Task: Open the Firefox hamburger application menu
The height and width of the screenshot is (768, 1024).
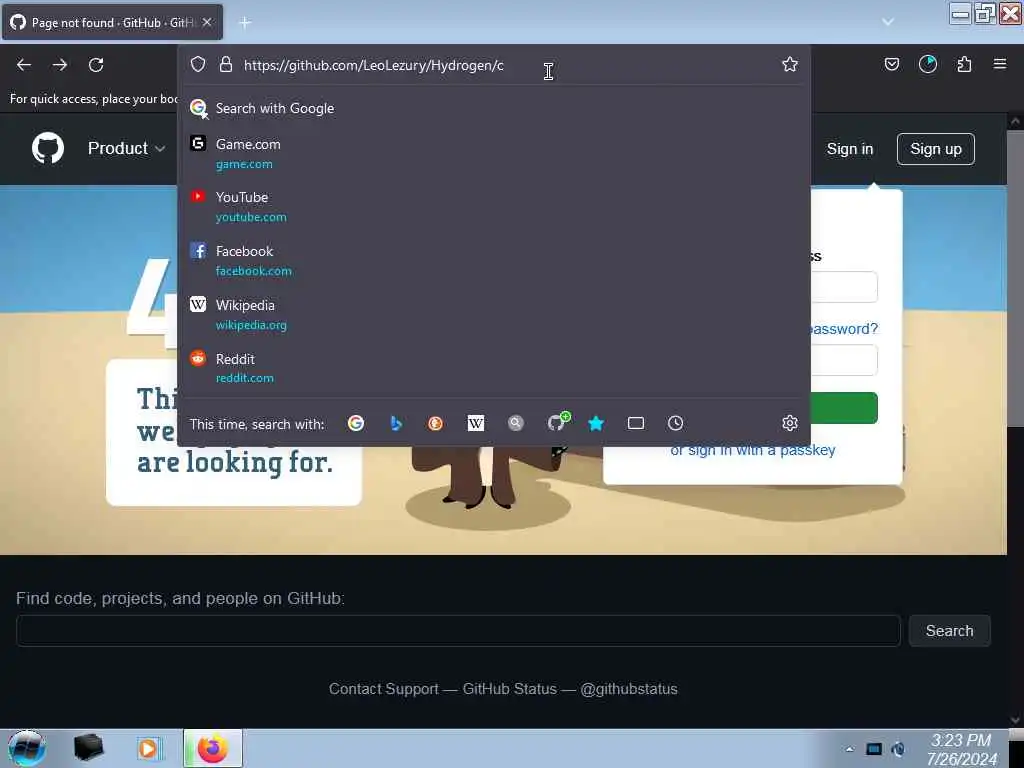Action: tap(1000, 64)
